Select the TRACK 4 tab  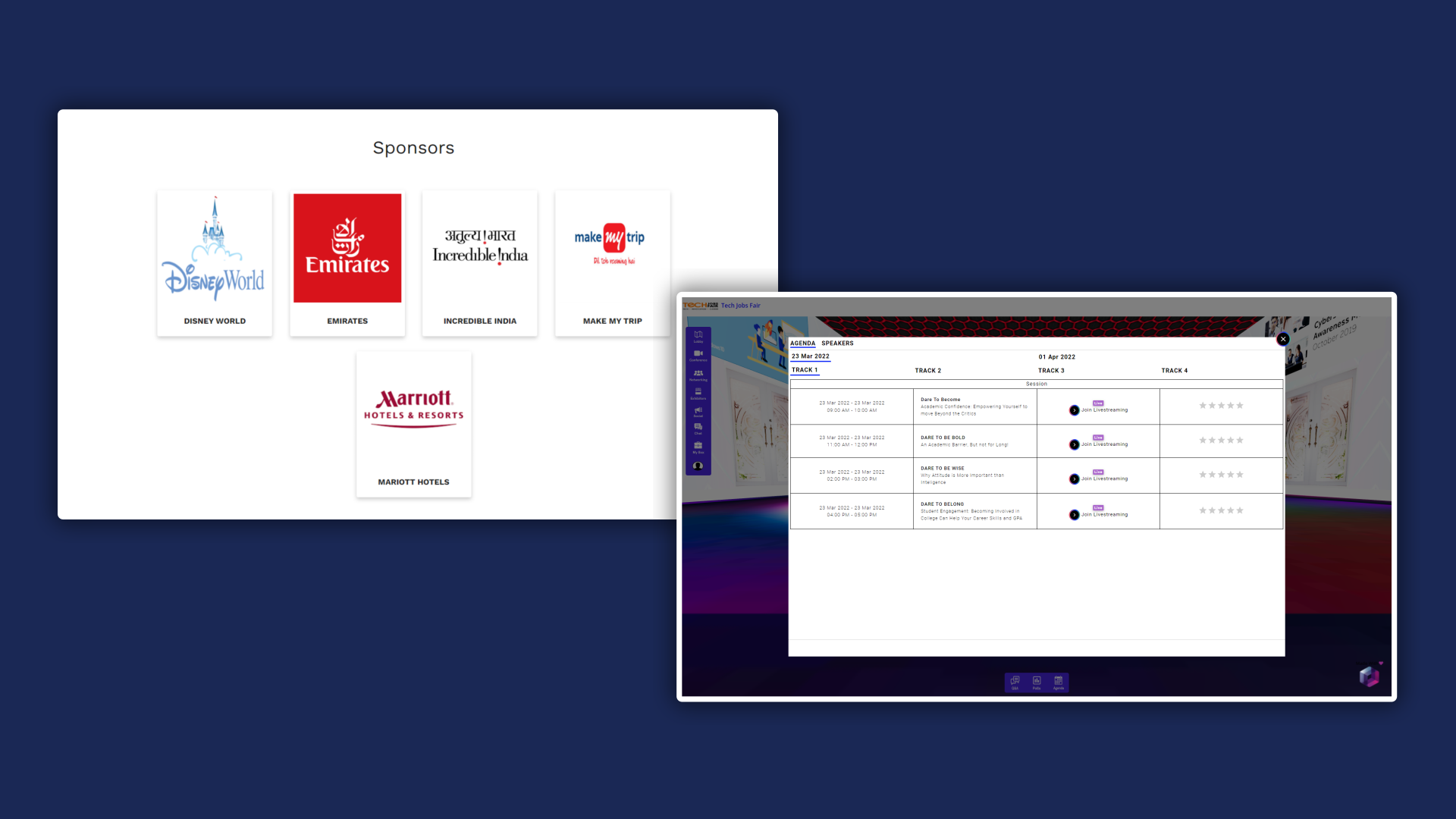click(1175, 371)
